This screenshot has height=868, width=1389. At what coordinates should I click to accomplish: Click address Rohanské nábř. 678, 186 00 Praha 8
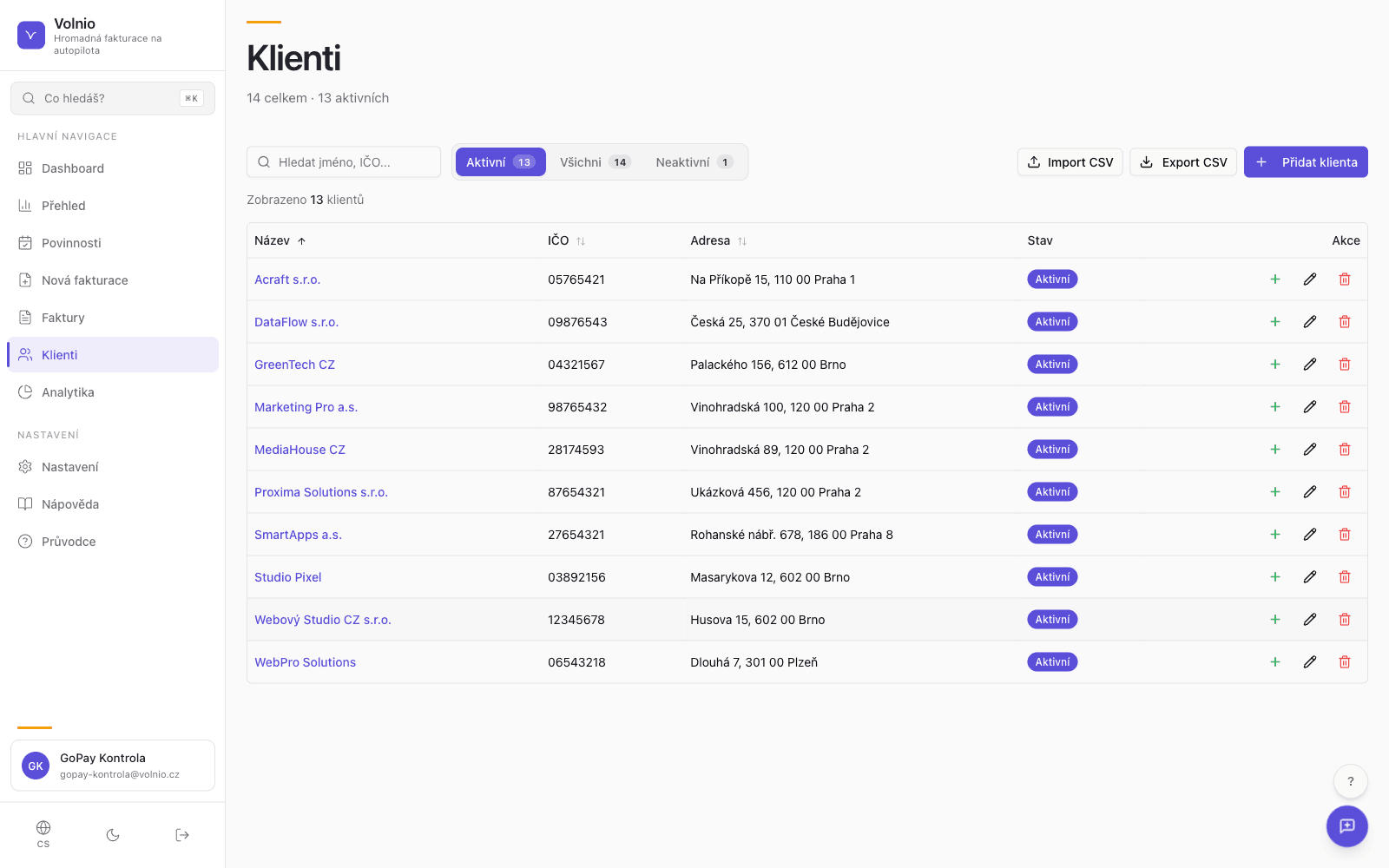[x=792, y=535]
